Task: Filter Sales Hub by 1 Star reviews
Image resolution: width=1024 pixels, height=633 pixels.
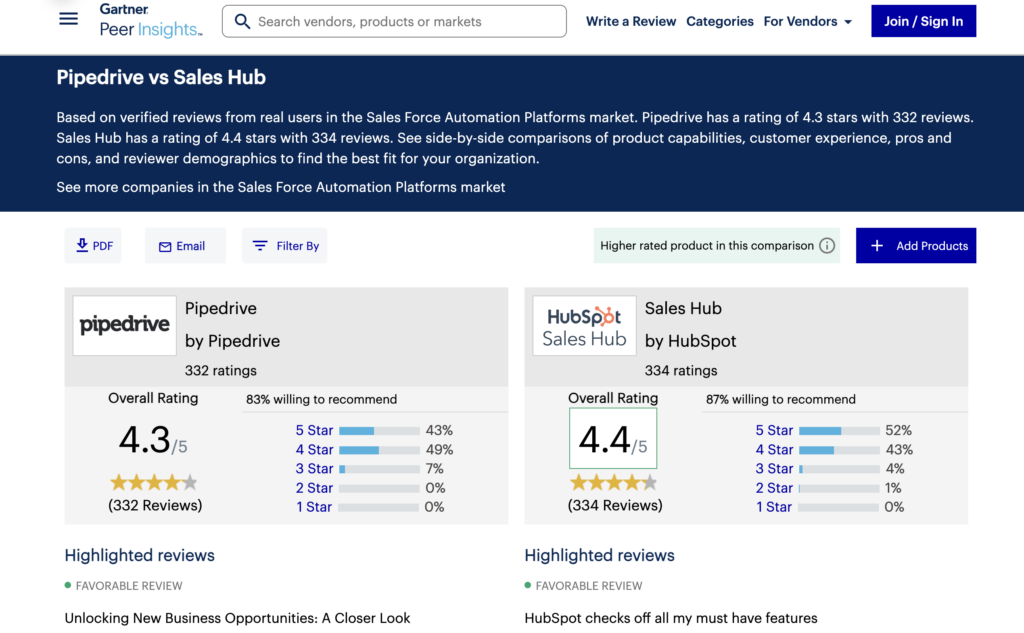Action: 774,507
